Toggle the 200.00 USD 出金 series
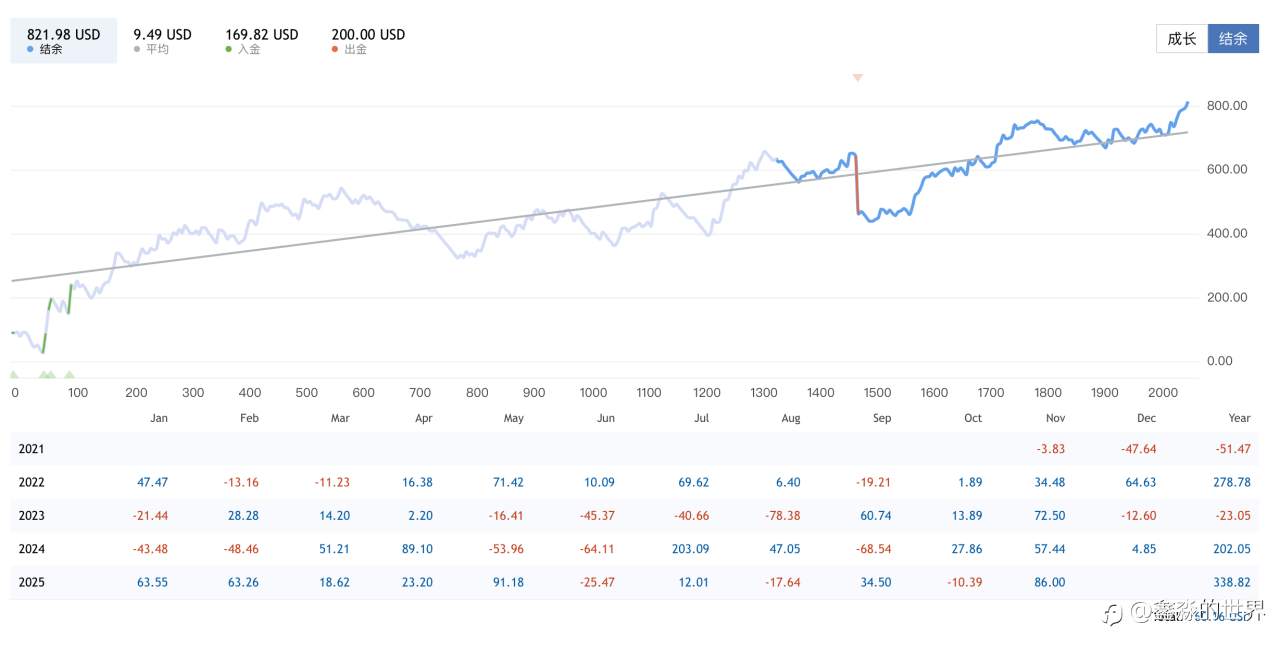The image size is (1280, 648). pos(368,41)
